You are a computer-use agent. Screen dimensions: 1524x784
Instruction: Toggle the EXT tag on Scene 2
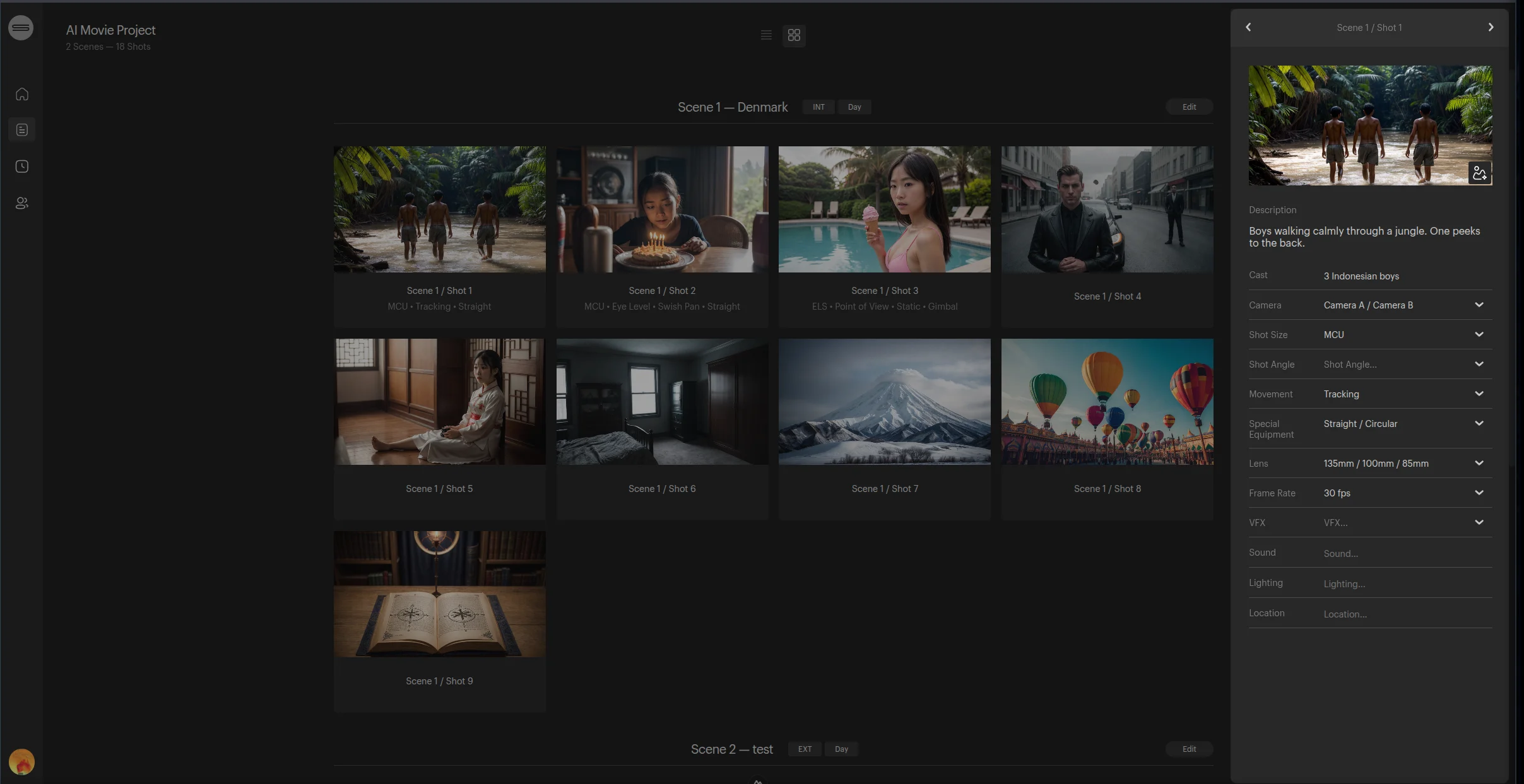coord(805,749)
